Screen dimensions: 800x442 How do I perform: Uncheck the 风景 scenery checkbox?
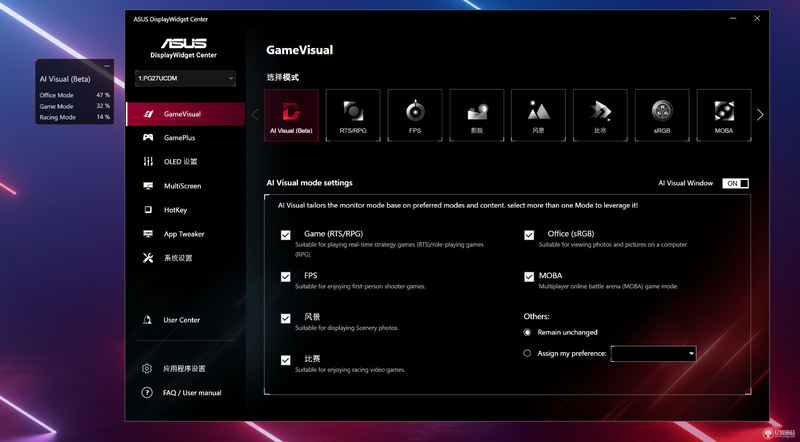click(x=286, y=318)
